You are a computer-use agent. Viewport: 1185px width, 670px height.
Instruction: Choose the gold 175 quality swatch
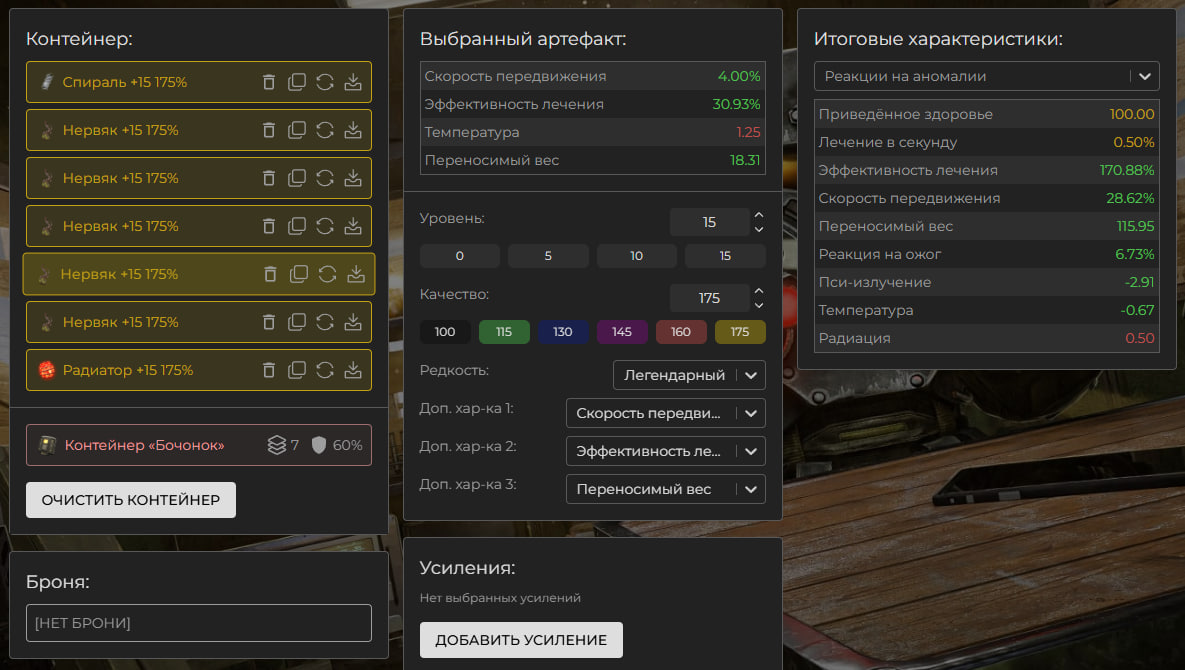[740, 332]
